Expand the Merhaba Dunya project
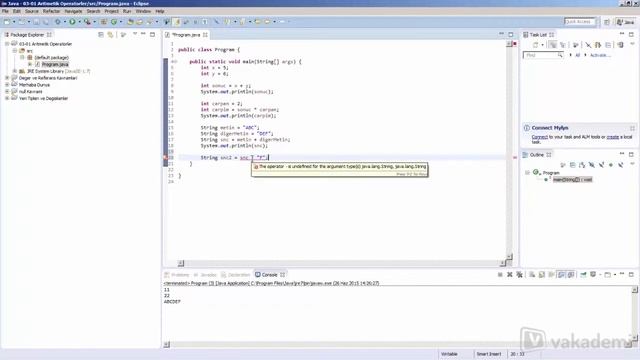 [x=7, y=85]
